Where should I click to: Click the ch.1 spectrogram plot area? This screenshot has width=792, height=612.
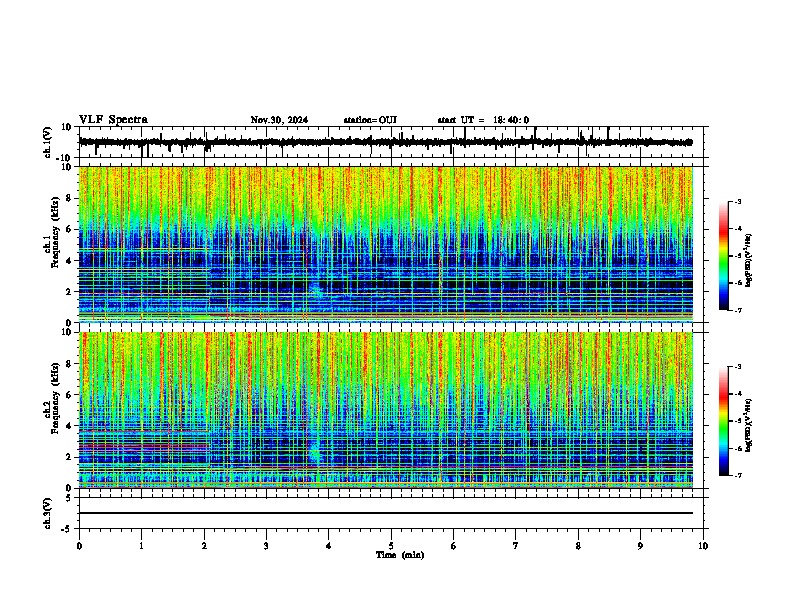coord(386,244)
